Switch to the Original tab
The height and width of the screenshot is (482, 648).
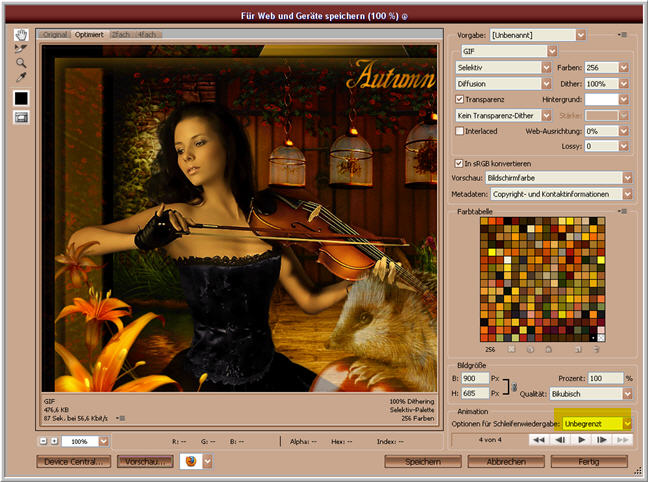coord(55,35)
